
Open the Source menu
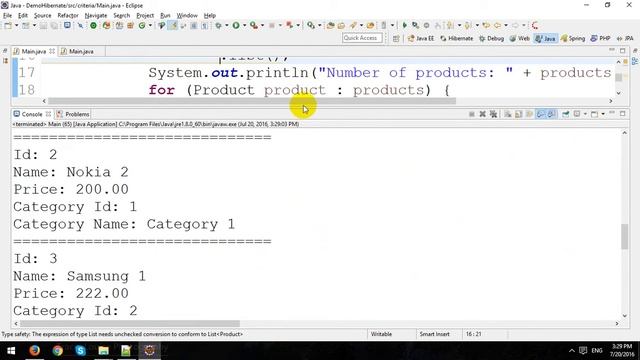[x=42, y=16]
